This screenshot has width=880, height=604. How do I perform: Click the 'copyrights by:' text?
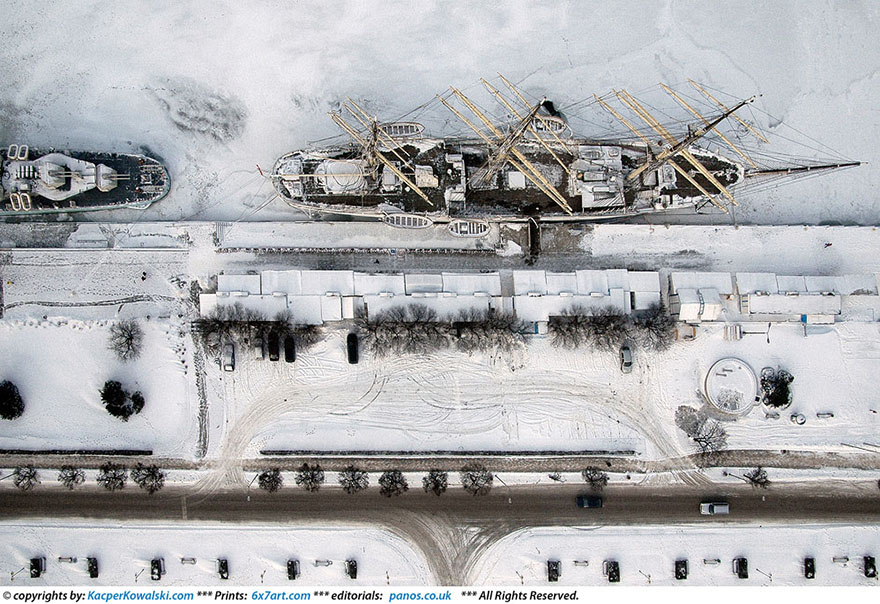coord(45,595)
